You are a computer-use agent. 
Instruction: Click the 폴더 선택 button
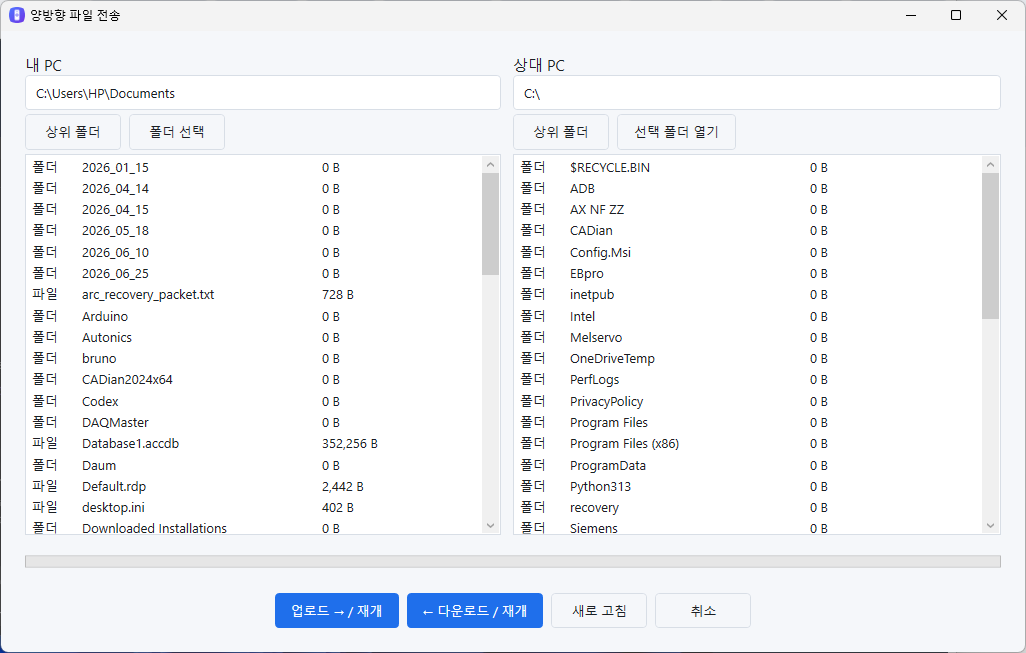pyautogui.click(x=177, y=132)
